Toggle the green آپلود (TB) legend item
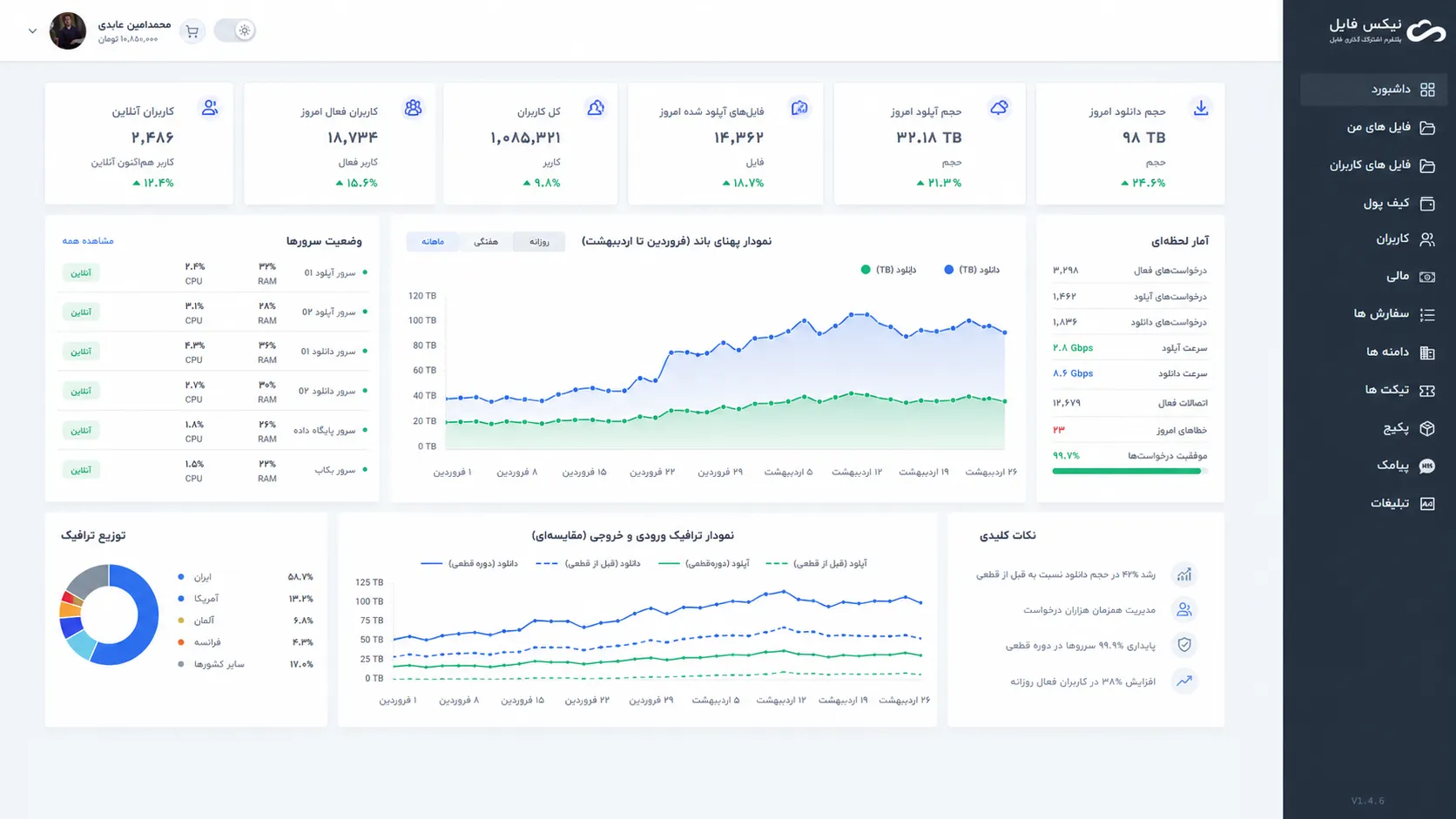This screenshot has height=819, width=1456. pyautogui.click(x=888, y=270)
